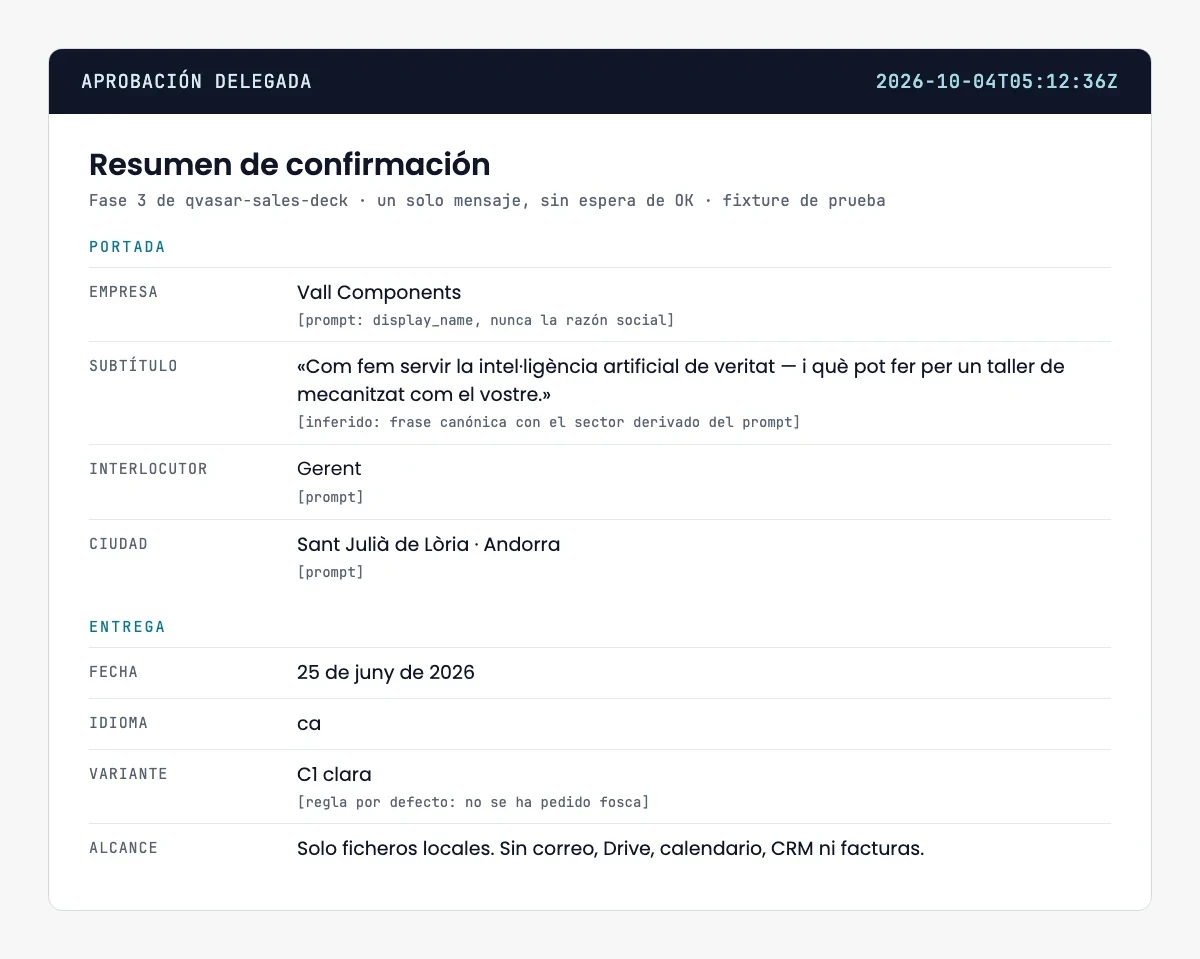The width and height of the screenshot is (1200, 959).
Task: Click the VARIANTE field label
Action: coord(128,775)
